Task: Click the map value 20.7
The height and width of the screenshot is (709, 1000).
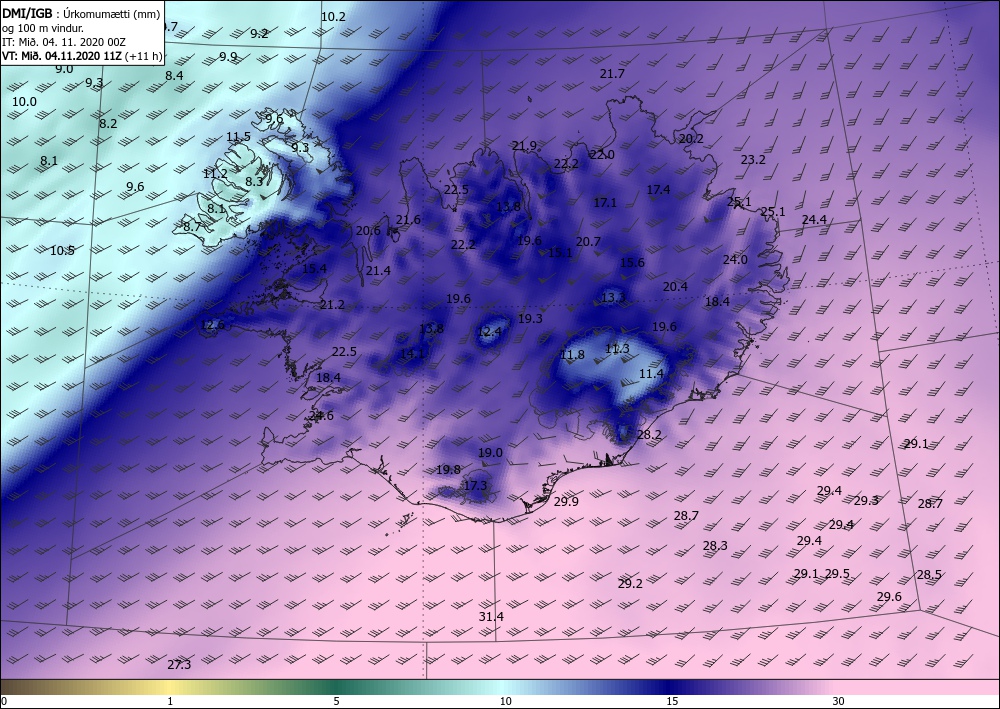Action: point(588,241)
